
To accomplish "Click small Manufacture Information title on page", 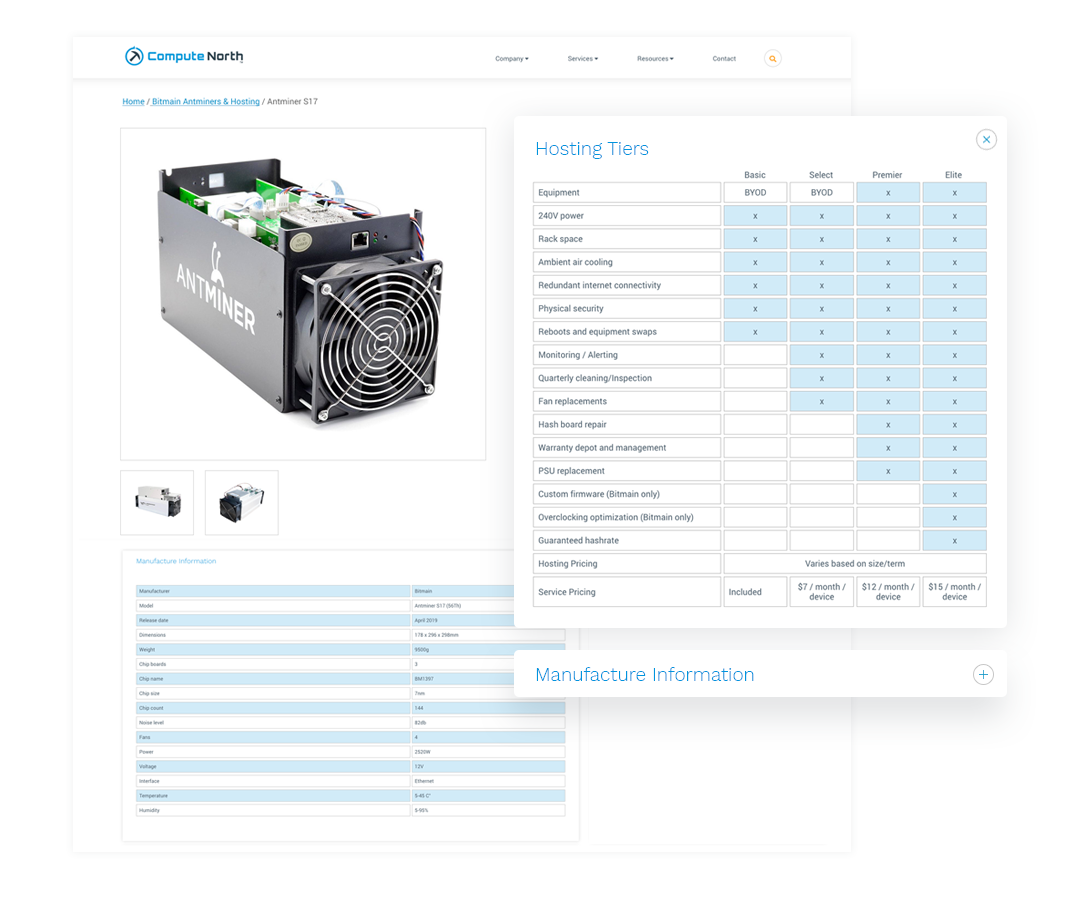I will pyautogui.click(x=176, y=561).
